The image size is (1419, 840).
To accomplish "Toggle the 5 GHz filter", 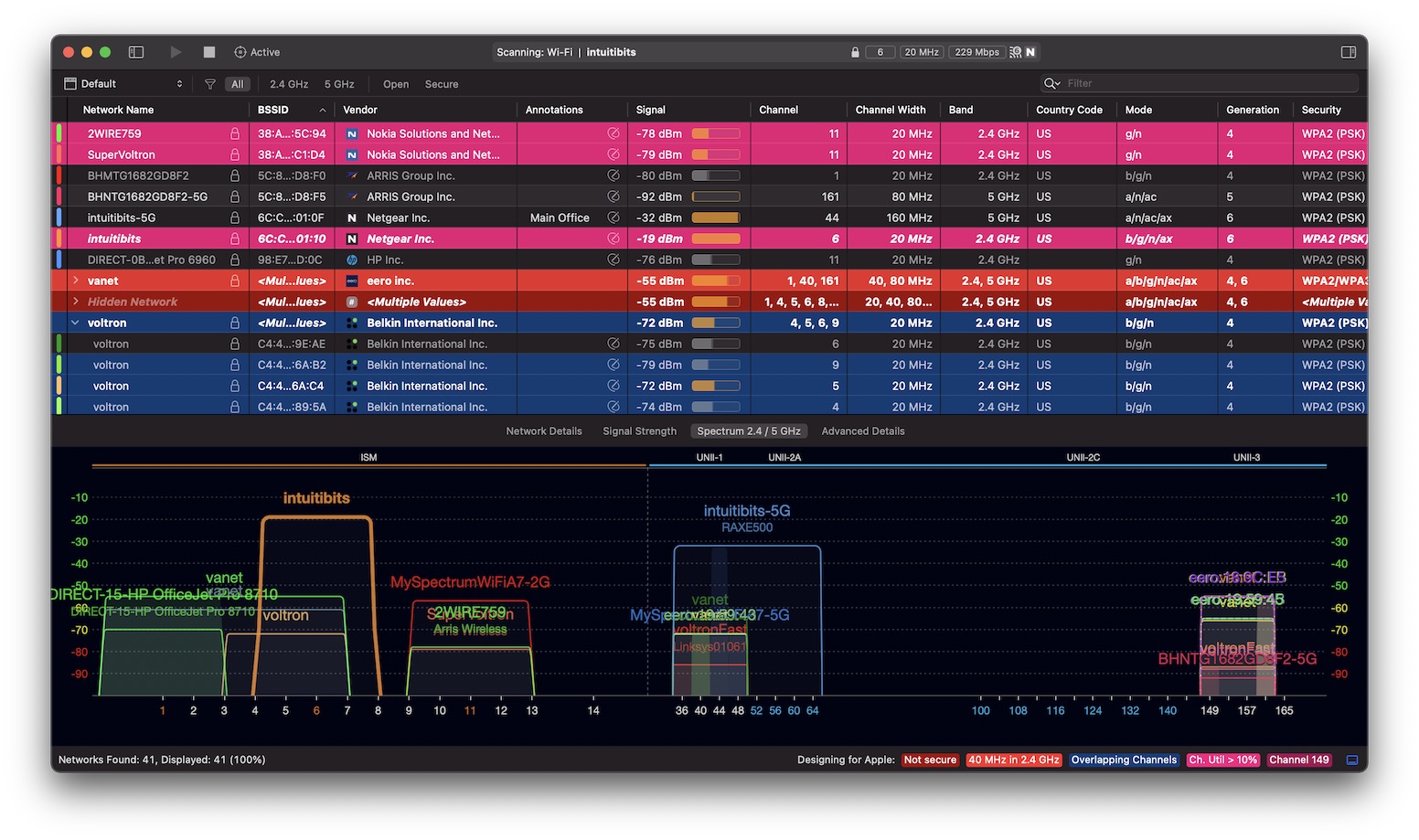I will pos(339,84).
